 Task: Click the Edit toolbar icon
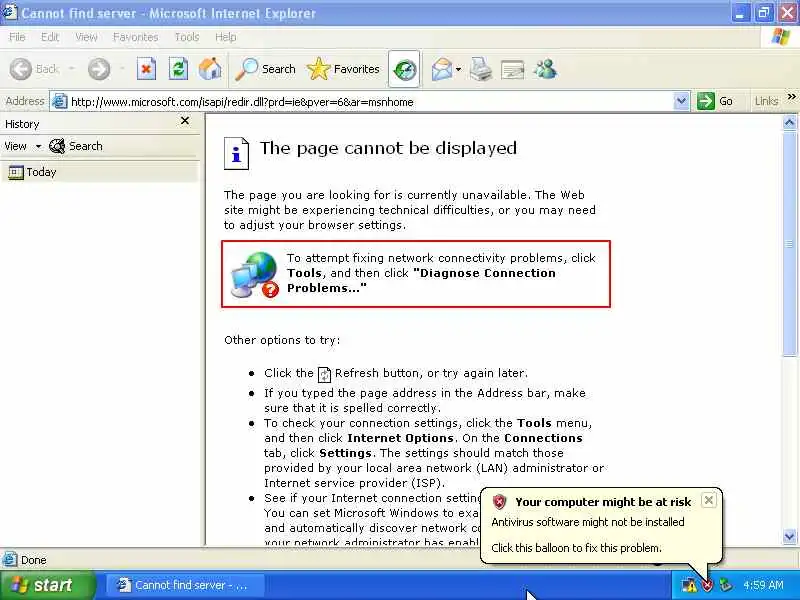[x=512, y=69]
